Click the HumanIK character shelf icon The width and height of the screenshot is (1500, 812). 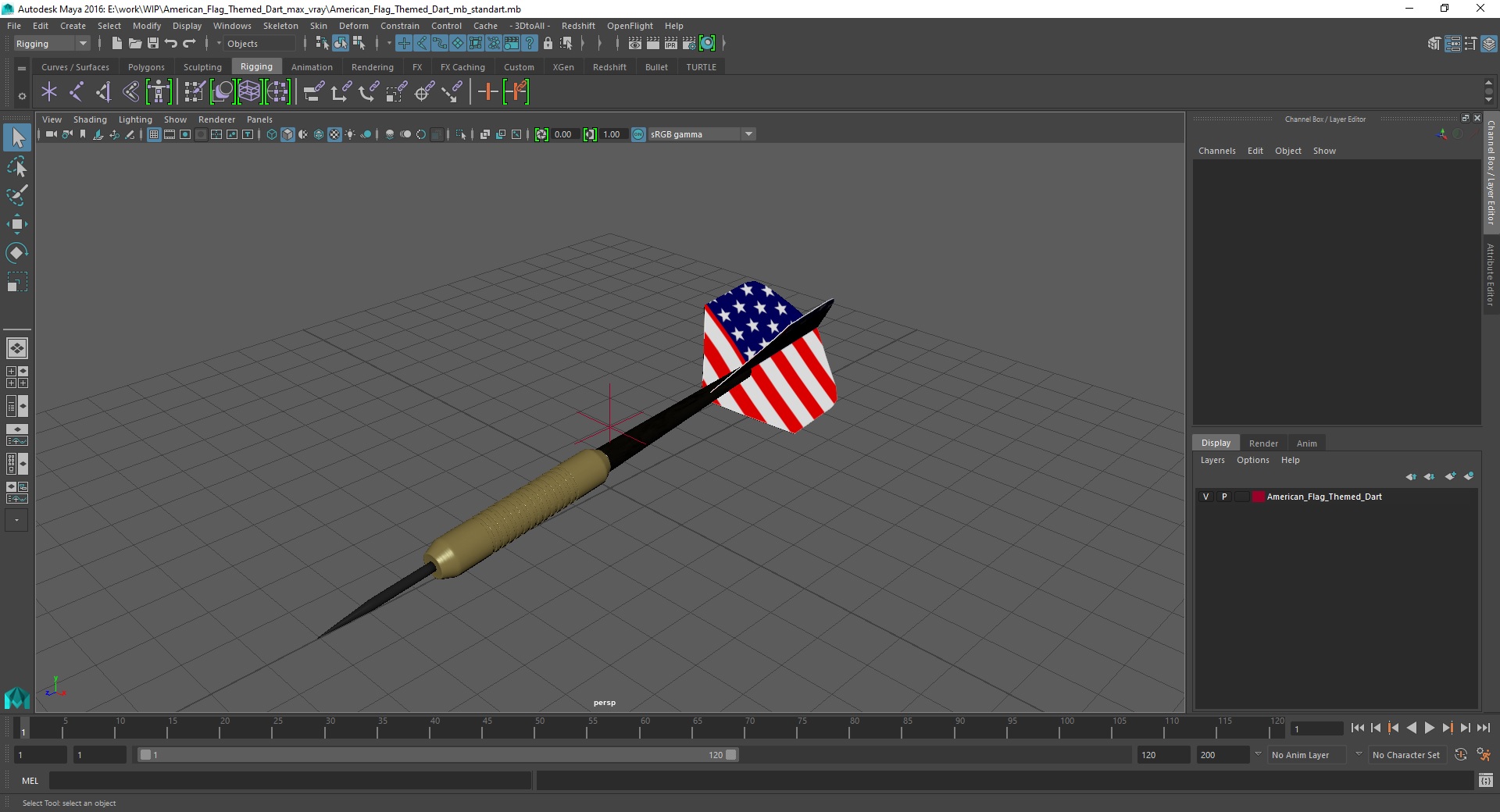tap(159, 92)
